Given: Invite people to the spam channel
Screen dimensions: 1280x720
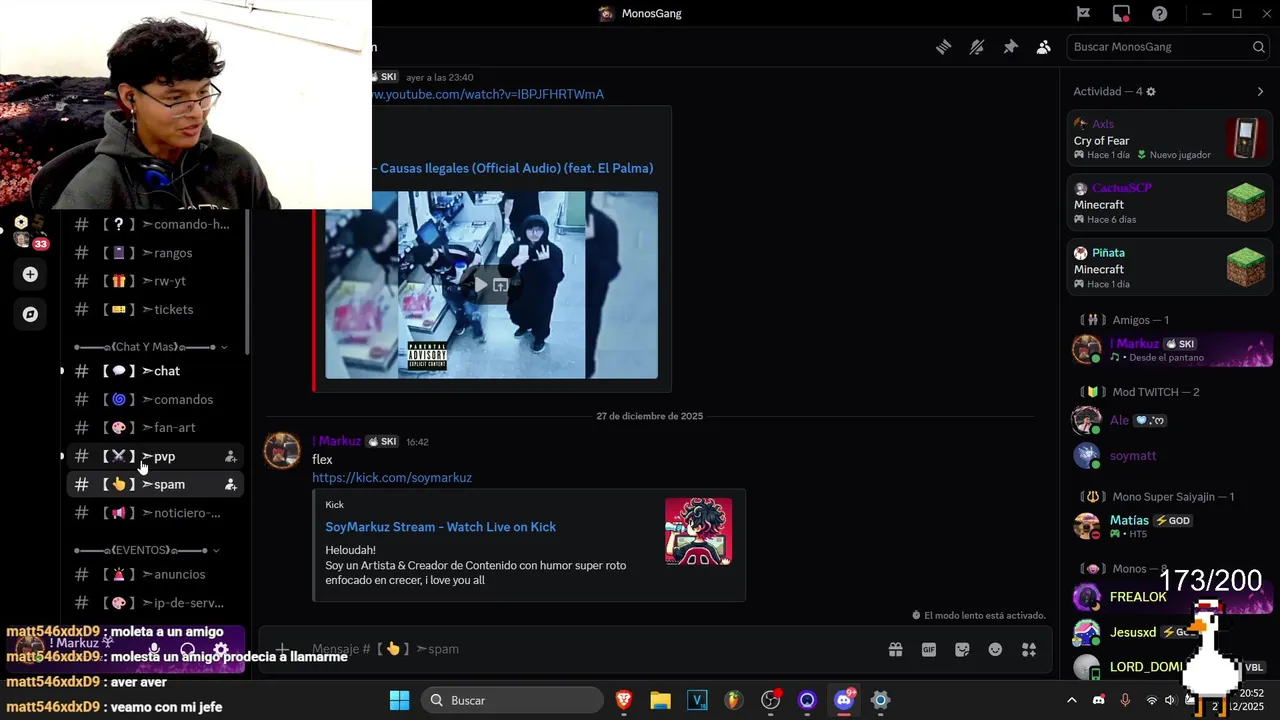Looking at the screenshot, I should (x=231, y=484).
